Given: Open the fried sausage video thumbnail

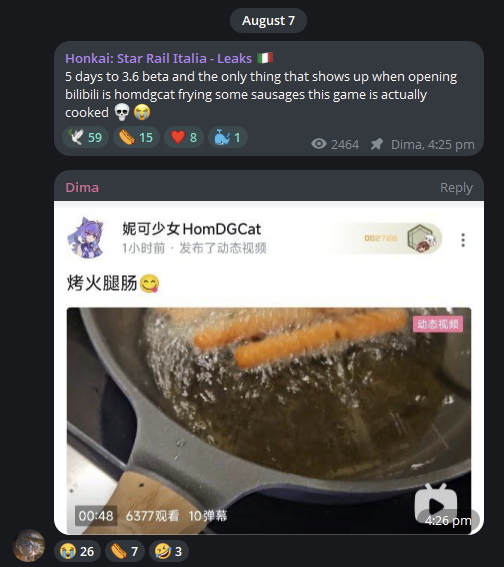Looking at the screenshot, I should (269, 421).
